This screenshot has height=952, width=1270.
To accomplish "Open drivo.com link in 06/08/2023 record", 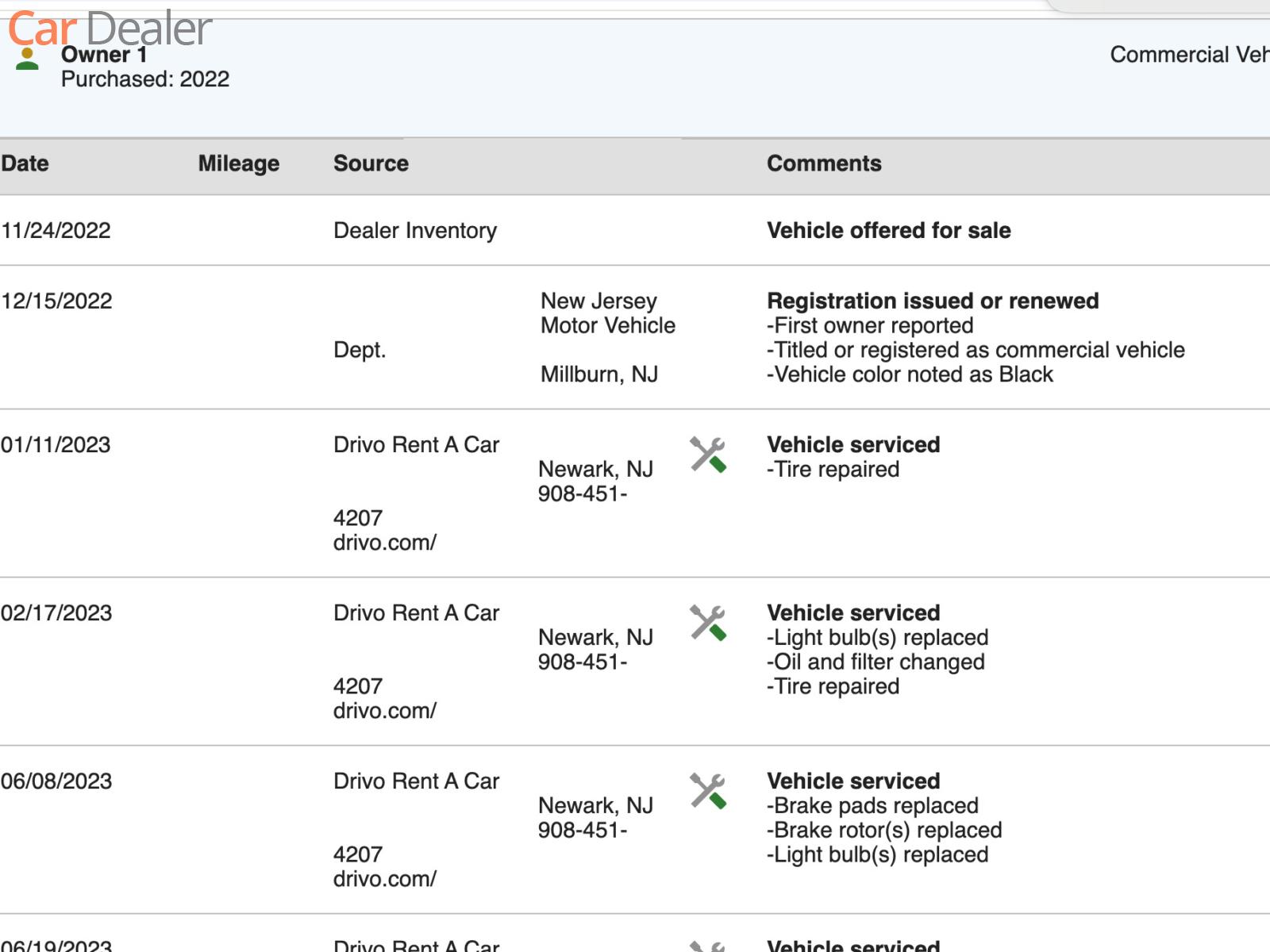I will (384, 879).
